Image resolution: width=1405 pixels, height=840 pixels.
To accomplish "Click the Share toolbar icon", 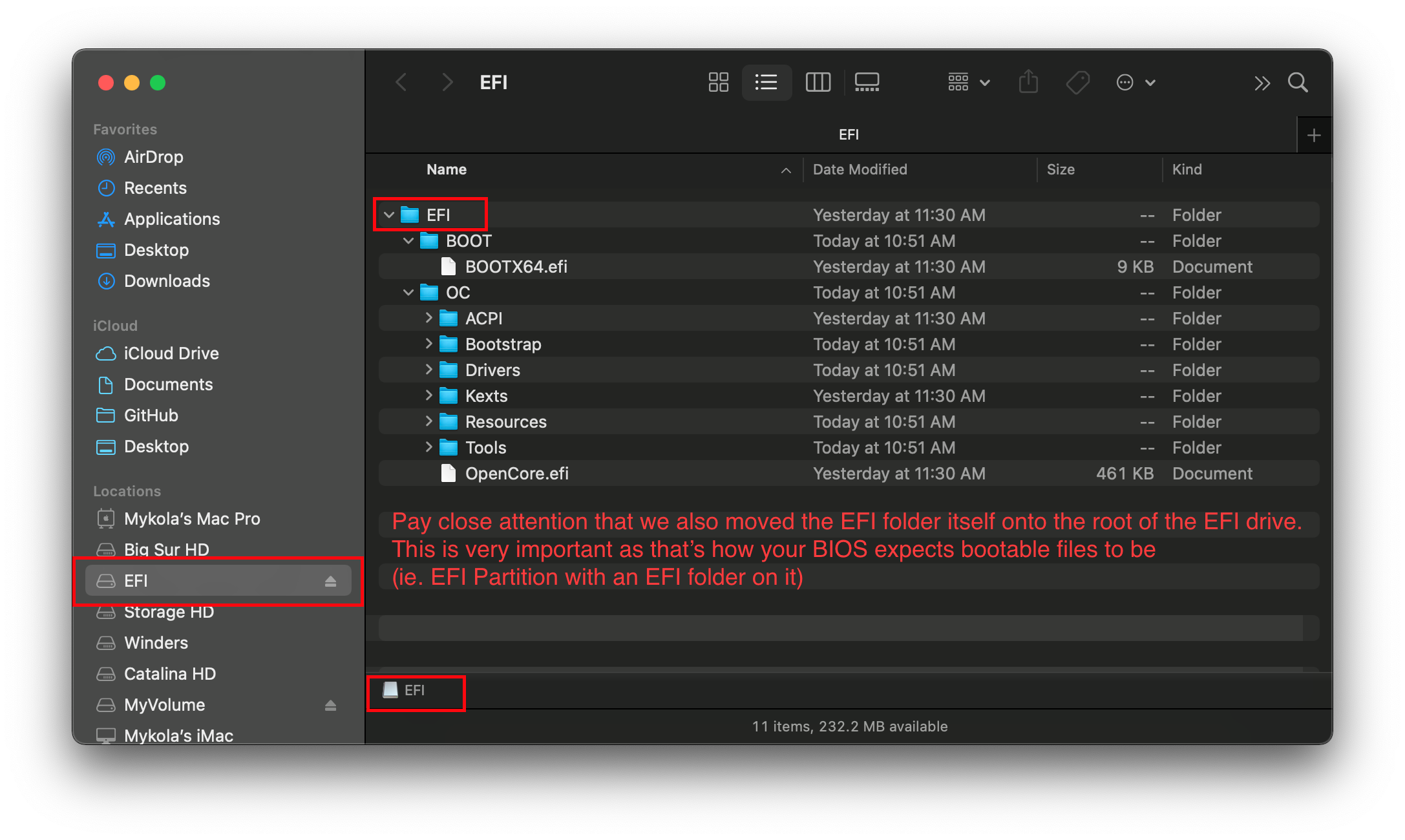I will (x=1028, y=82).
